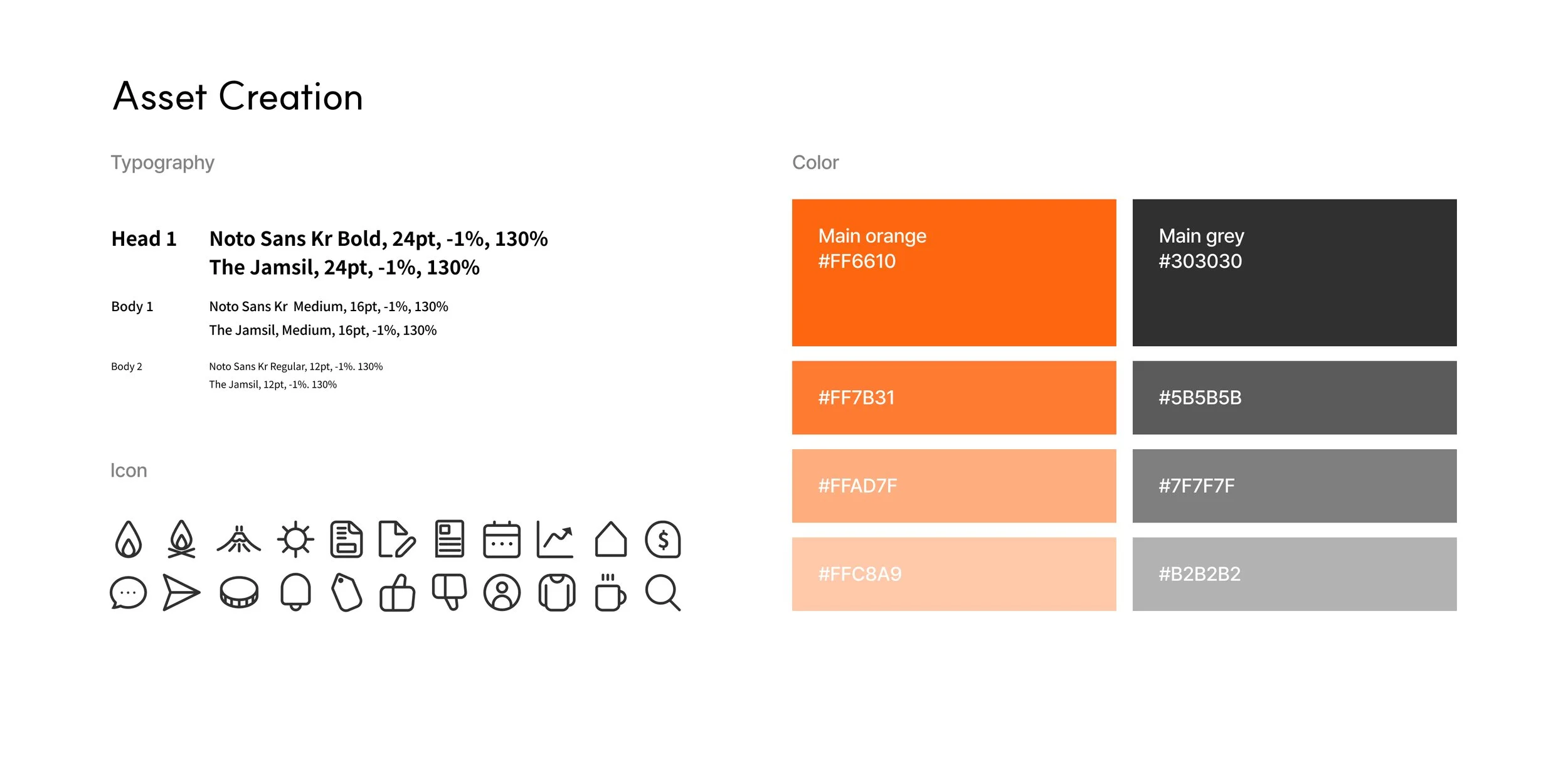Viewport: 1568px width, 771px height.
Task: Click the magnifying glass search icon
Action: [x=663, y=593]
